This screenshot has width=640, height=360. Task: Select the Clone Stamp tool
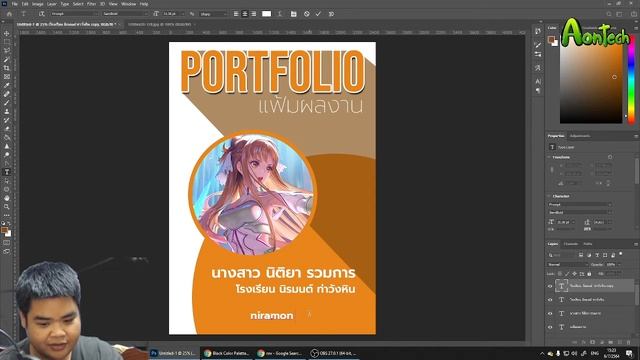(x=7, y=111)
